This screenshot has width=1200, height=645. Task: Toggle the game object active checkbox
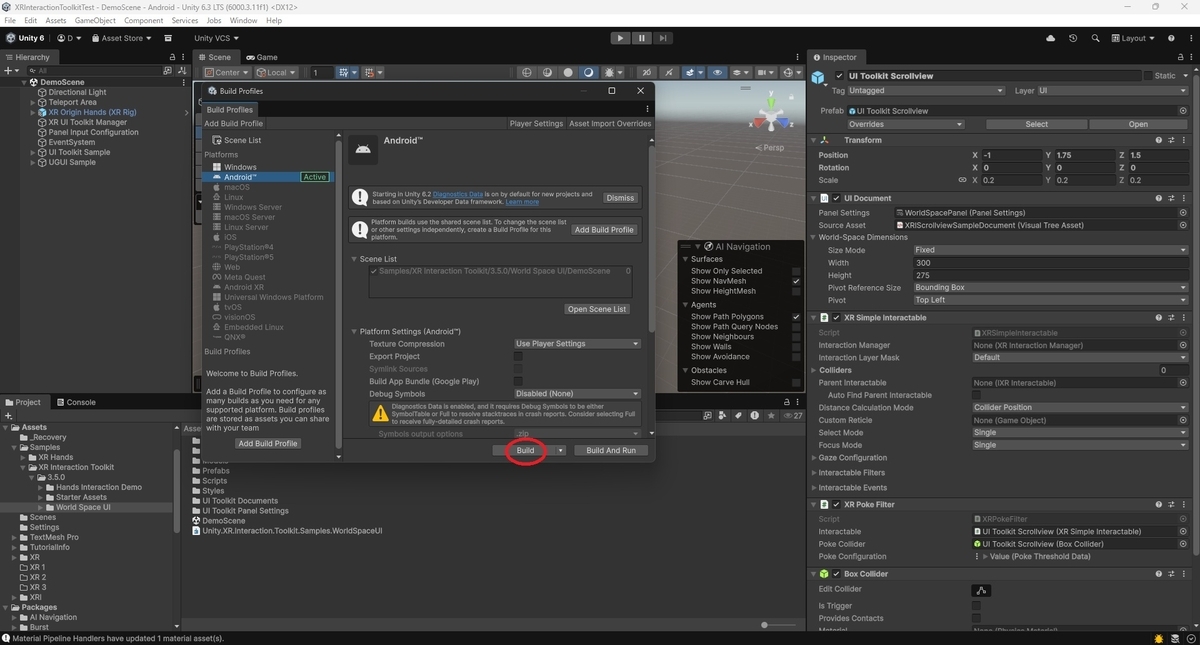[840, 76]
